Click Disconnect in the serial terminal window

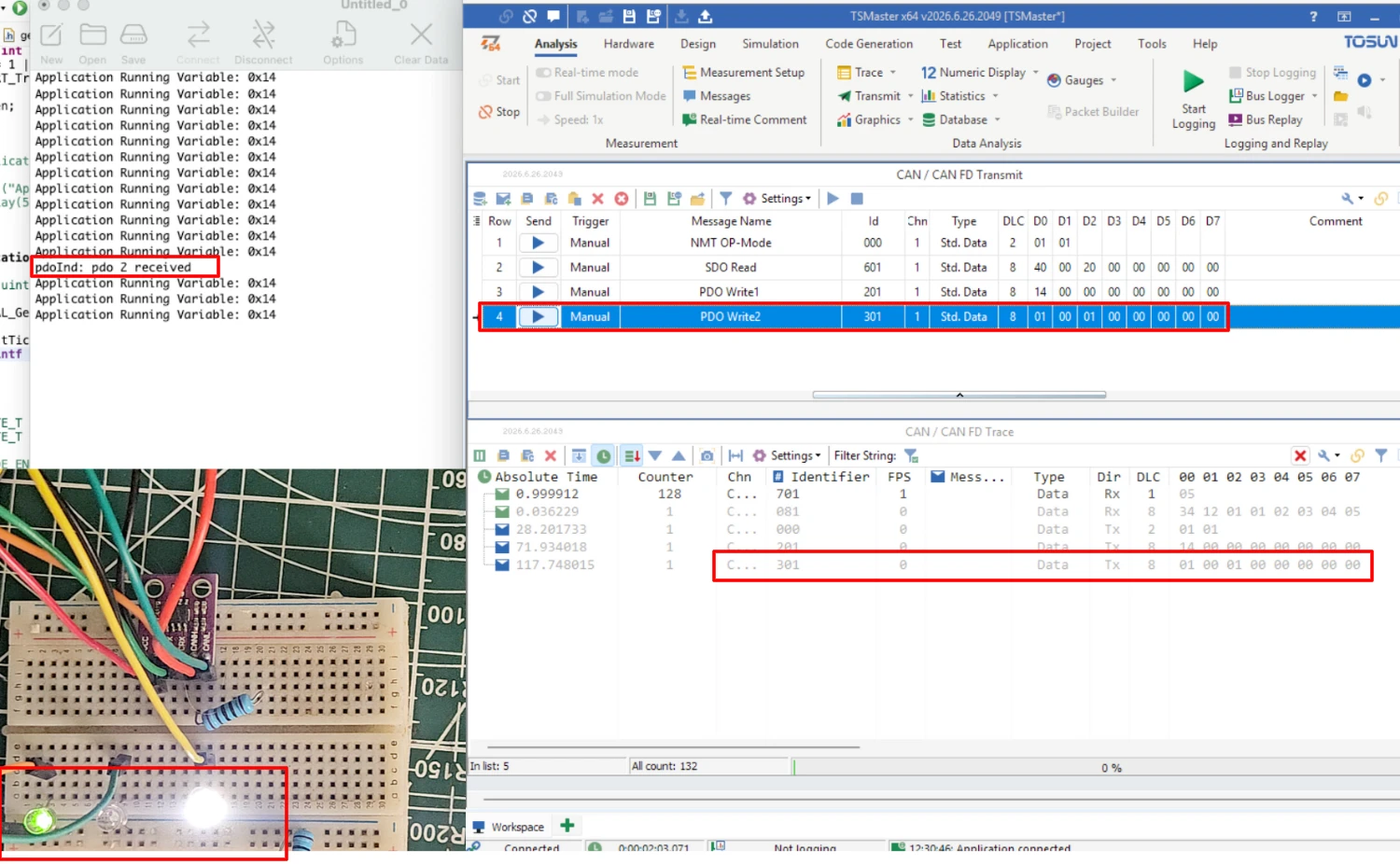coord(263,44)
